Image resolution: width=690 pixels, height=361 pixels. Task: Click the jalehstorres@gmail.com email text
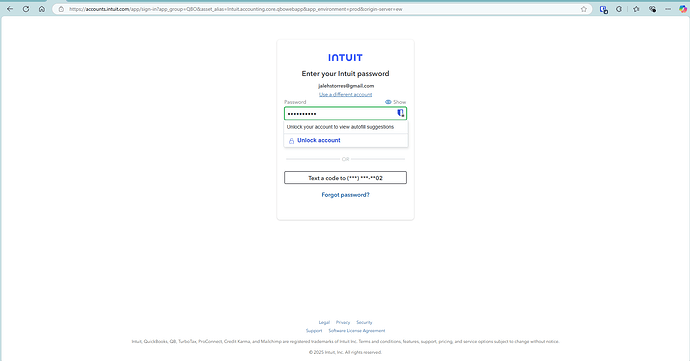[346, 86]
